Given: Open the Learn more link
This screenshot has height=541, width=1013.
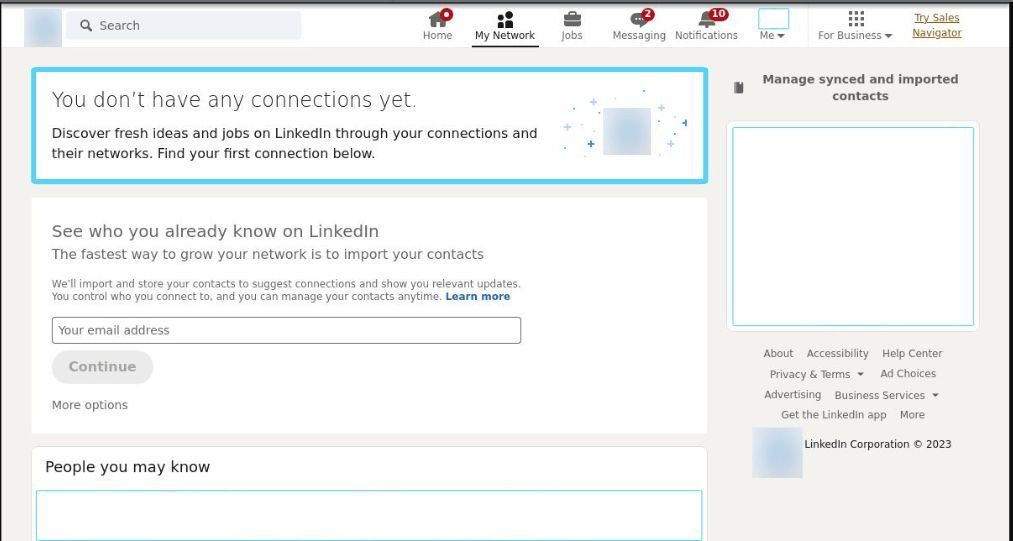Looking at the screenshot, I should (477, 297).
